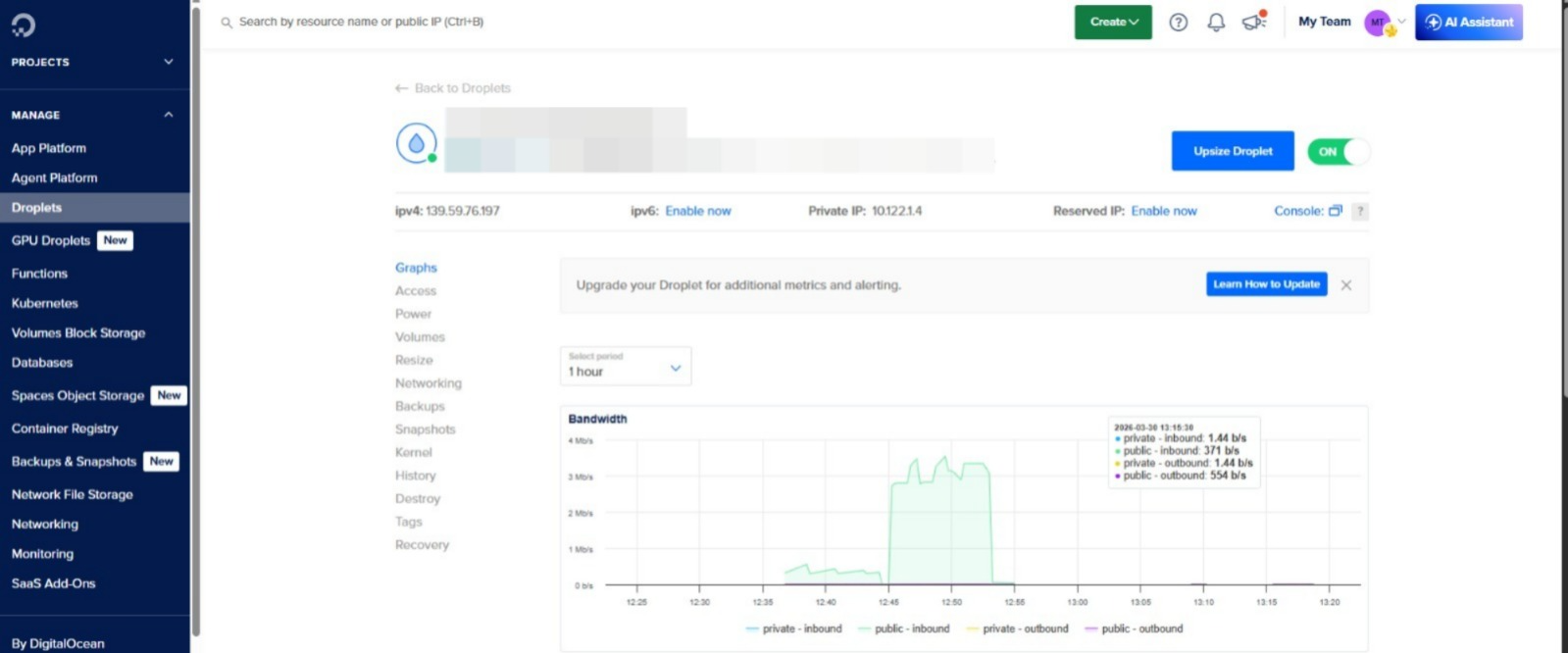Click the DigitalOcean logo icon
The width and height of the screenshot is (1568, 653).
(x=24, y=25)
